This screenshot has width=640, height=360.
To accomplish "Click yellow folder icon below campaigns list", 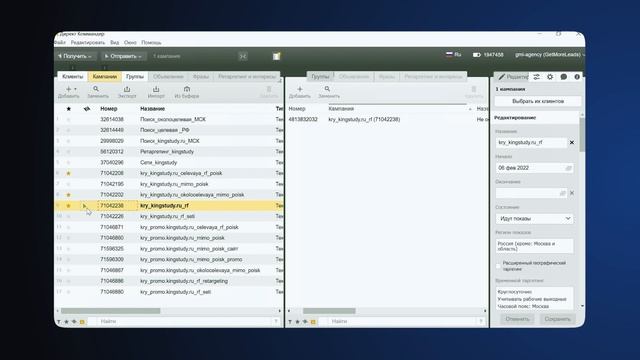I will tap(82, 322).
